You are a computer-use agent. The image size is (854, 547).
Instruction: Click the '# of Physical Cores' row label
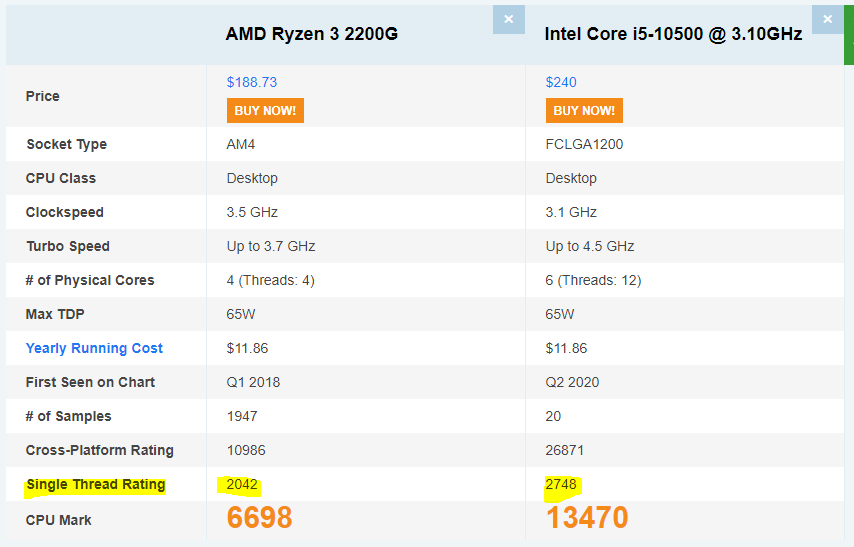tap(90, 280)
